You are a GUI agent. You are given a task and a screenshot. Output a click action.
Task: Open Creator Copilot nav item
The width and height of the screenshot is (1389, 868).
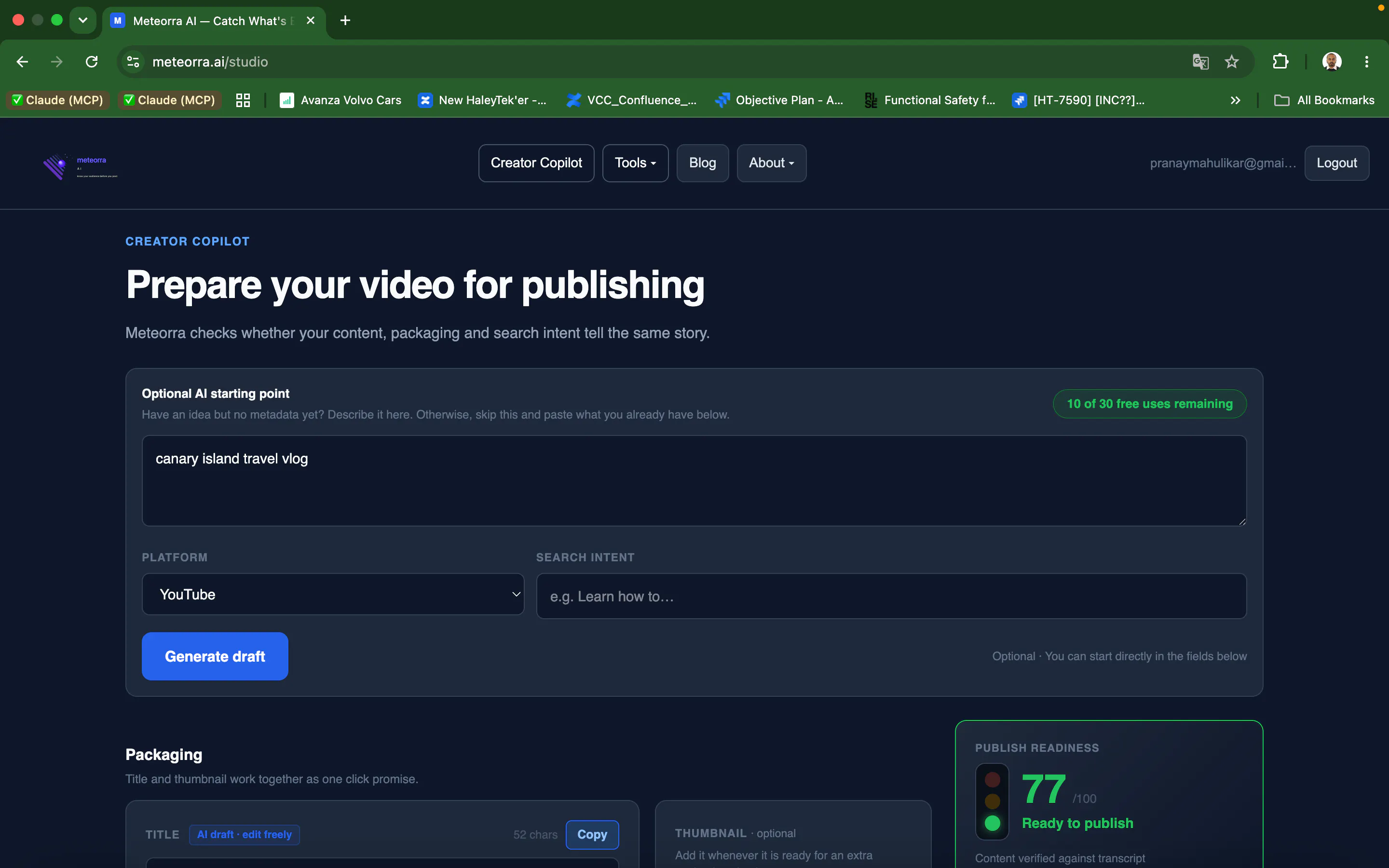[x=536, y=163]
